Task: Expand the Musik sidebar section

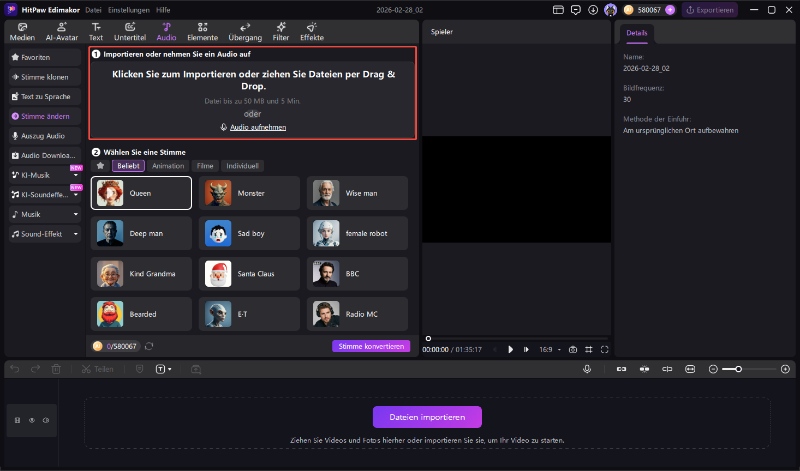Action: (75, 214)
